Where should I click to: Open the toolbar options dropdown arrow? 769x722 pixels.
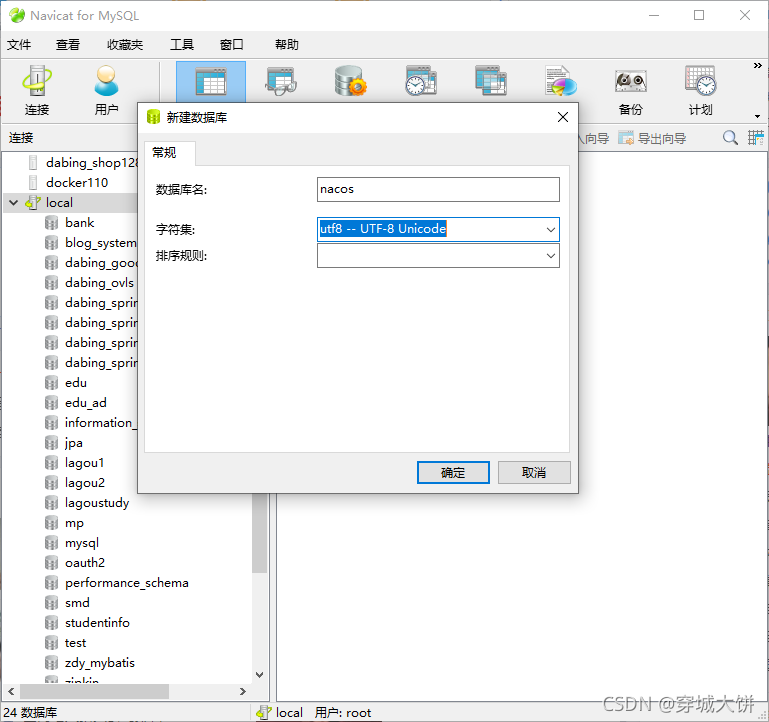pos(758,116)
